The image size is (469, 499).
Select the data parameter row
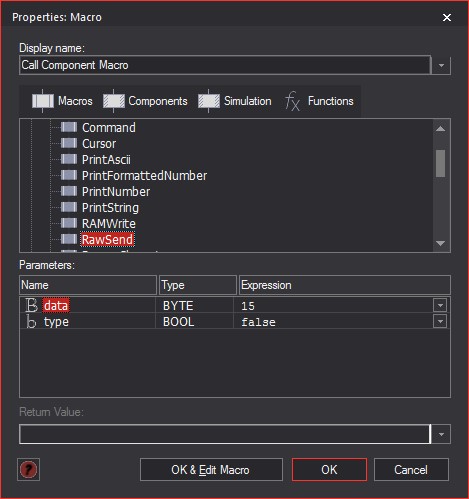pyautogui.click(x=235, y=305)
